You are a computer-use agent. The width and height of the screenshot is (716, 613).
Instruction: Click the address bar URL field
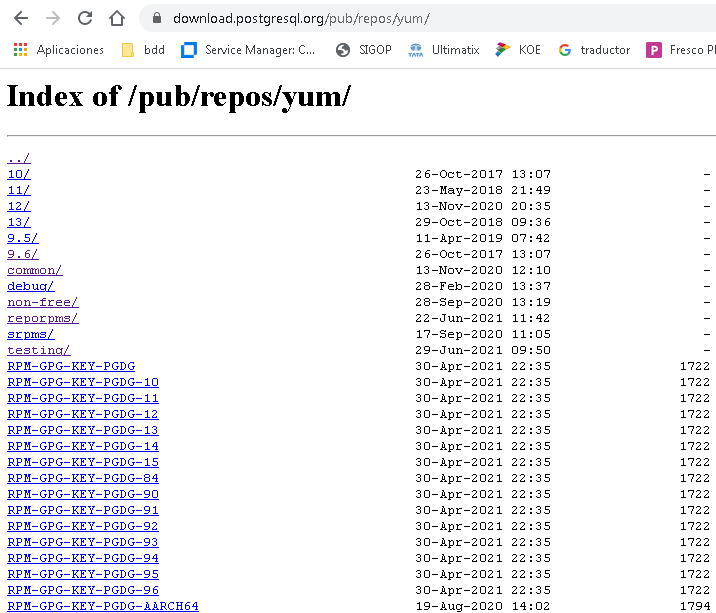pyautogui.click(x=400, y=18)
